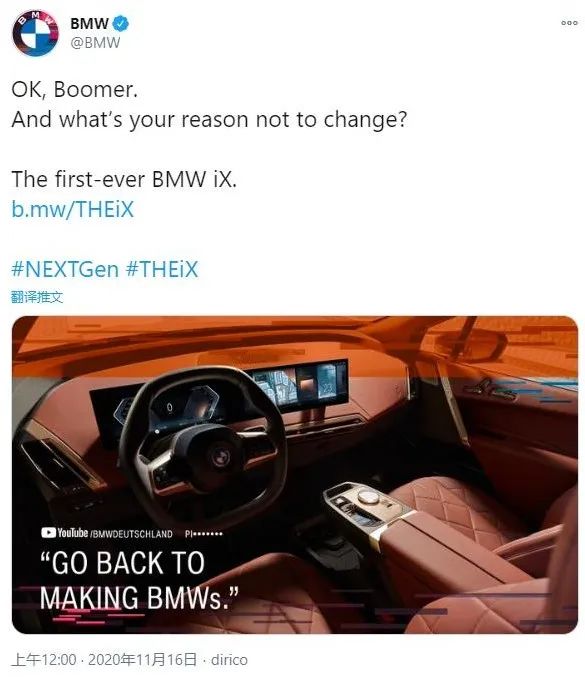
Task: Open the three-dot more options menu
Action: (569, 23)
